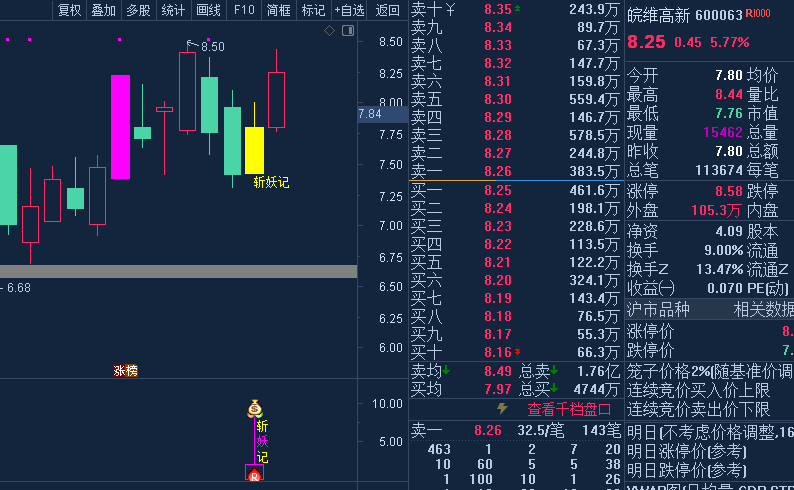
Task: Click the 买十 price 8.16 row
Action: 515,352
